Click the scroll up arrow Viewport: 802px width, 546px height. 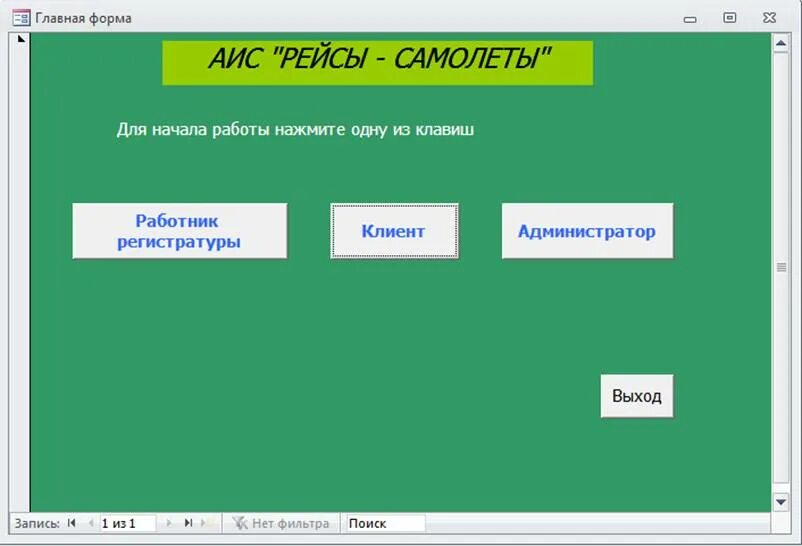click(781, 43)
